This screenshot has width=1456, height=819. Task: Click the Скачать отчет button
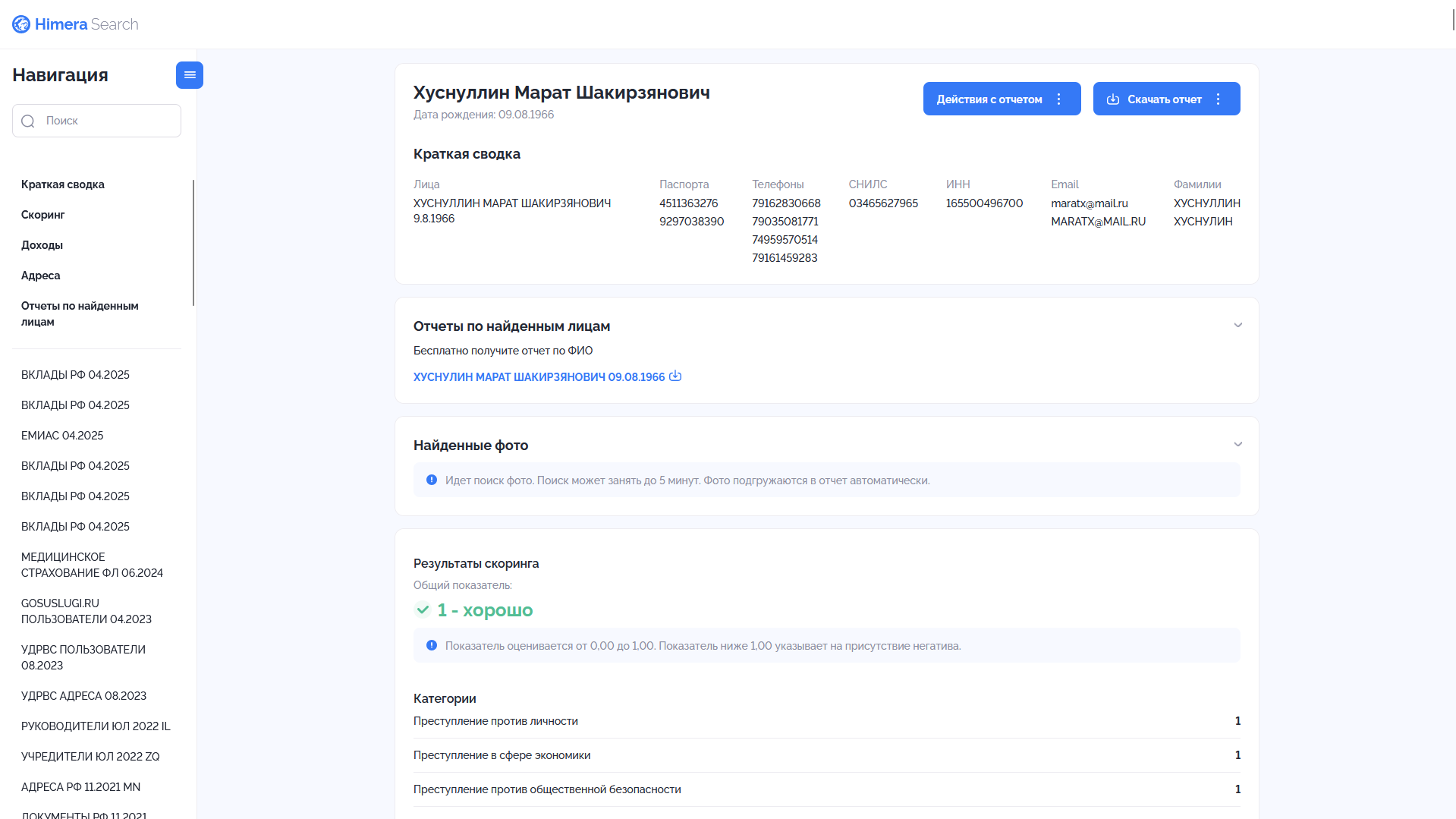click(x=1166, y=99)
